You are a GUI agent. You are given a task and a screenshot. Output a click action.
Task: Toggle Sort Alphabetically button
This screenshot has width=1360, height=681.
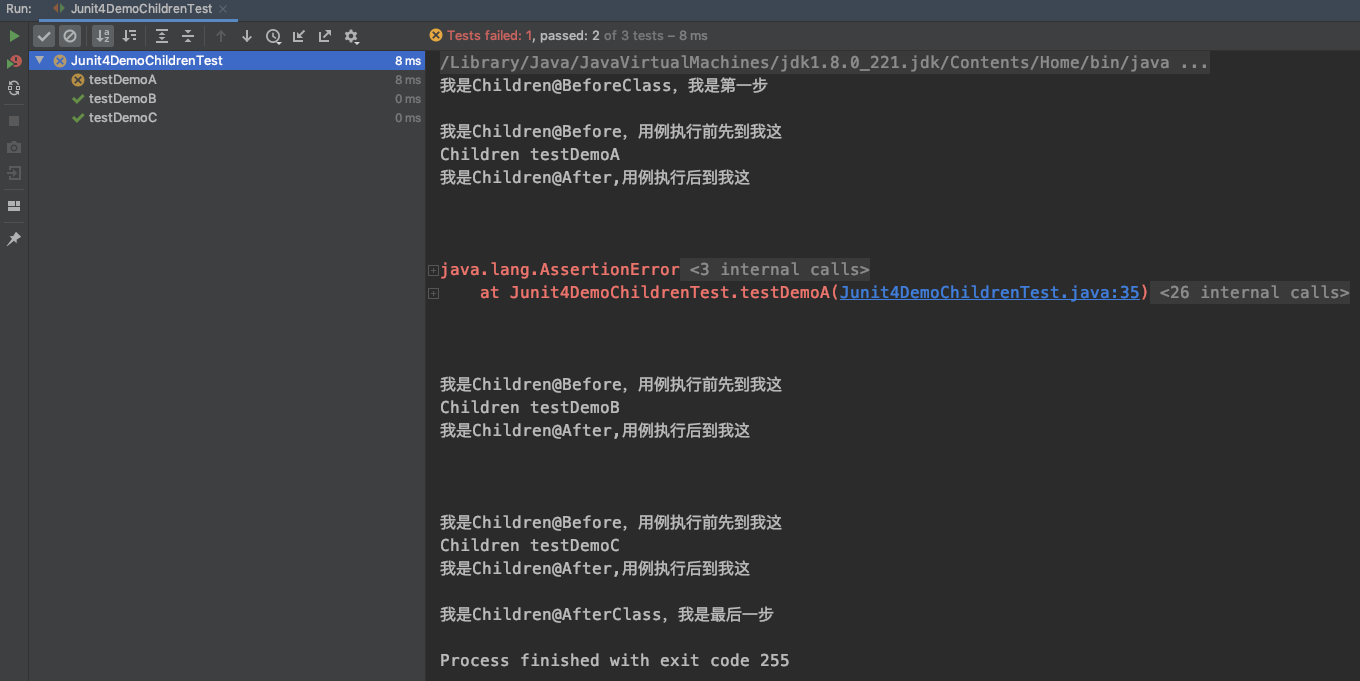point(103,36)
